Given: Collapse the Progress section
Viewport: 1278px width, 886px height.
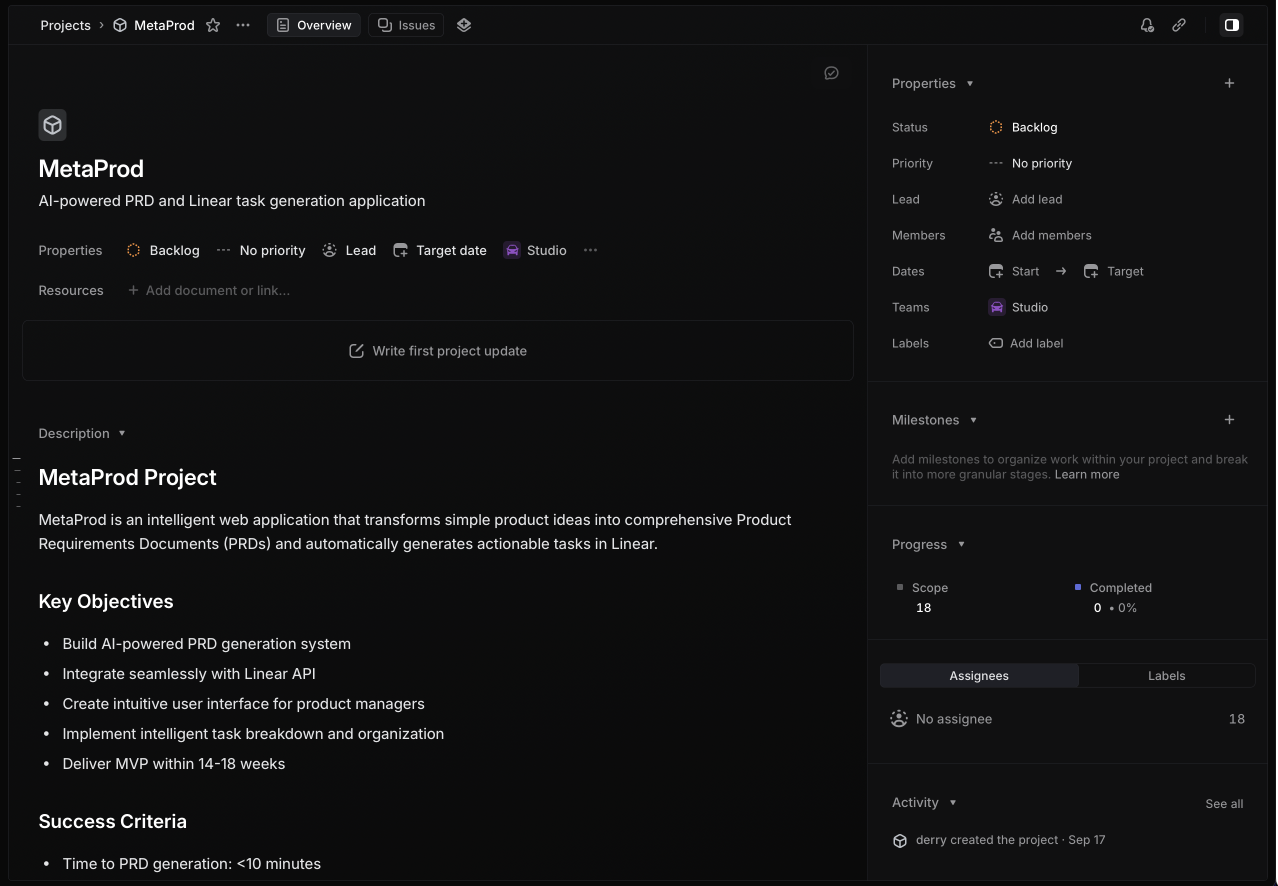Looking at the screenshot, I should (x=928, y=544).
